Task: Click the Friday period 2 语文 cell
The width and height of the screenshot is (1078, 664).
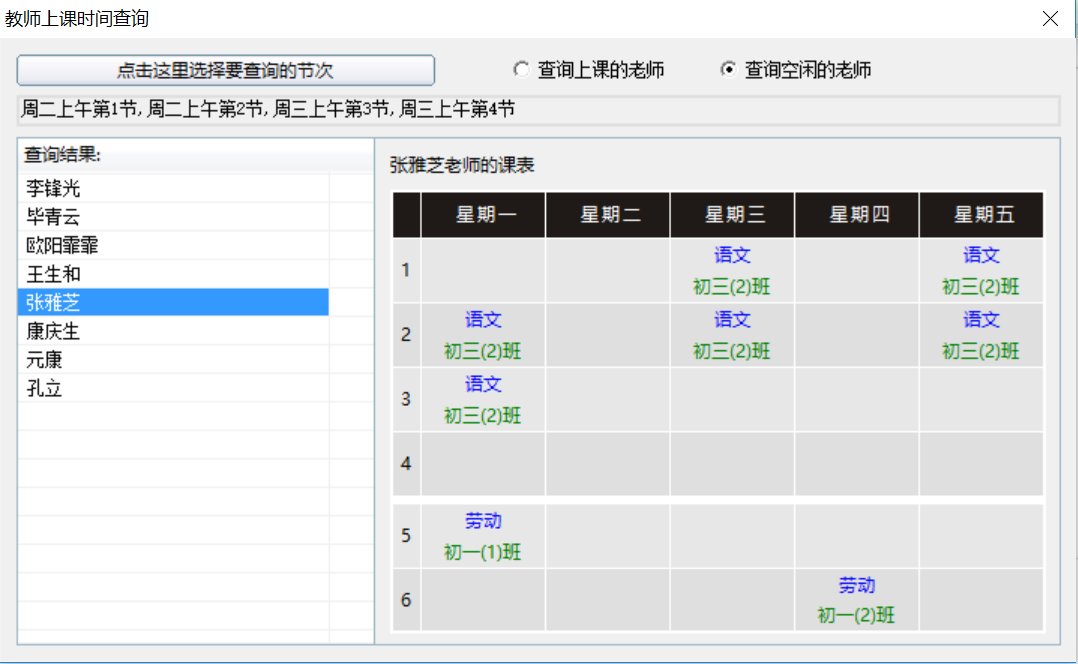Action: coord(981,335)
